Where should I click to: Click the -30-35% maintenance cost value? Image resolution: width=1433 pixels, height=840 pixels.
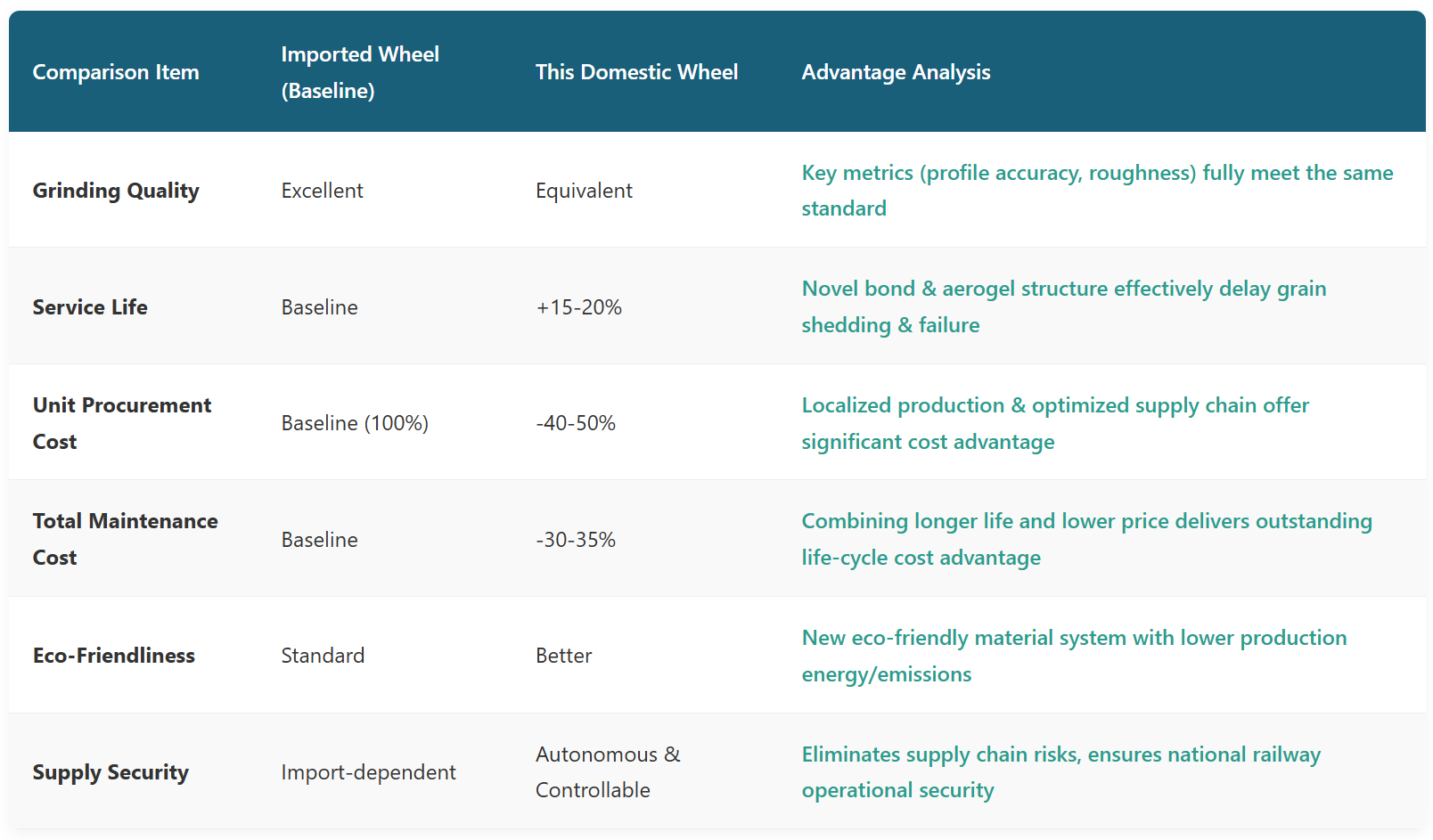[x=576, y=540]
